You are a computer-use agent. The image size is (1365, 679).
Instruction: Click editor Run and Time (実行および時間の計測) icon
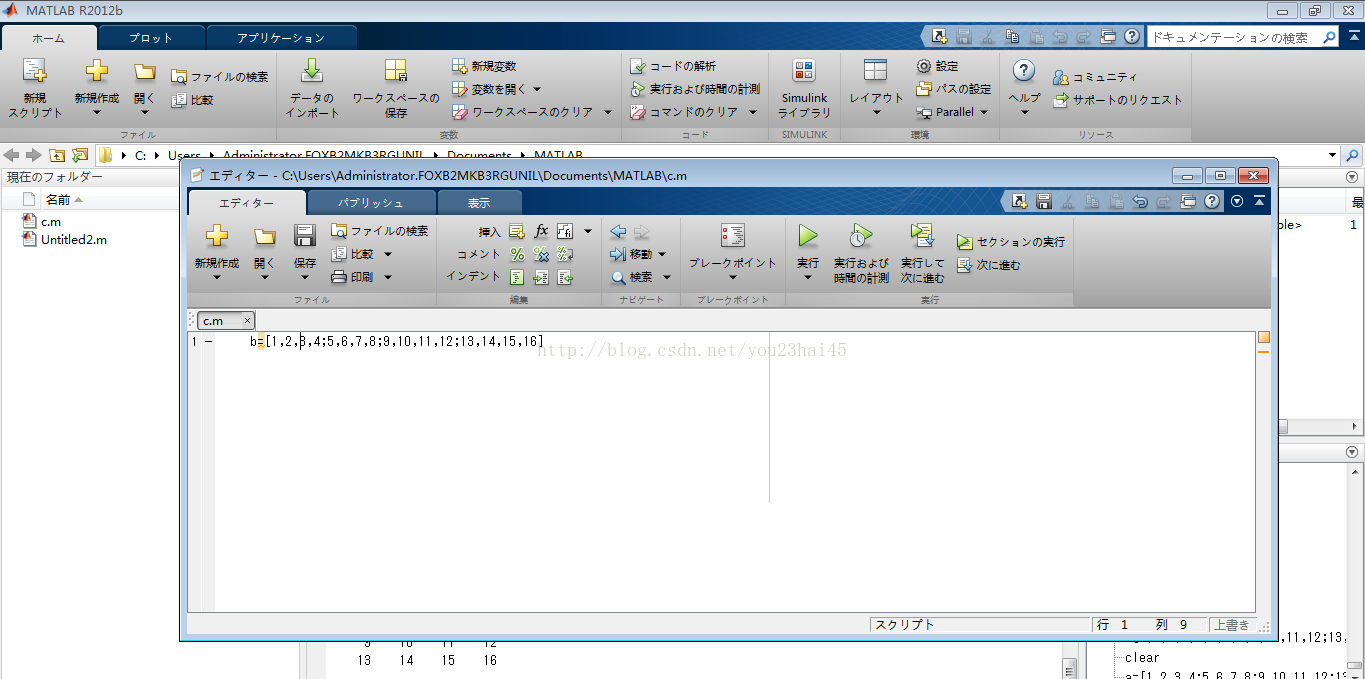point(861,236)
